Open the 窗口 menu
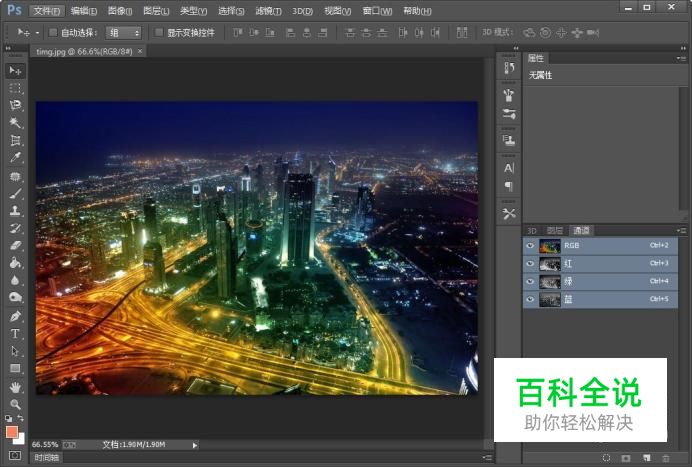The image size is (692, 467). click(x=377, y=11)
